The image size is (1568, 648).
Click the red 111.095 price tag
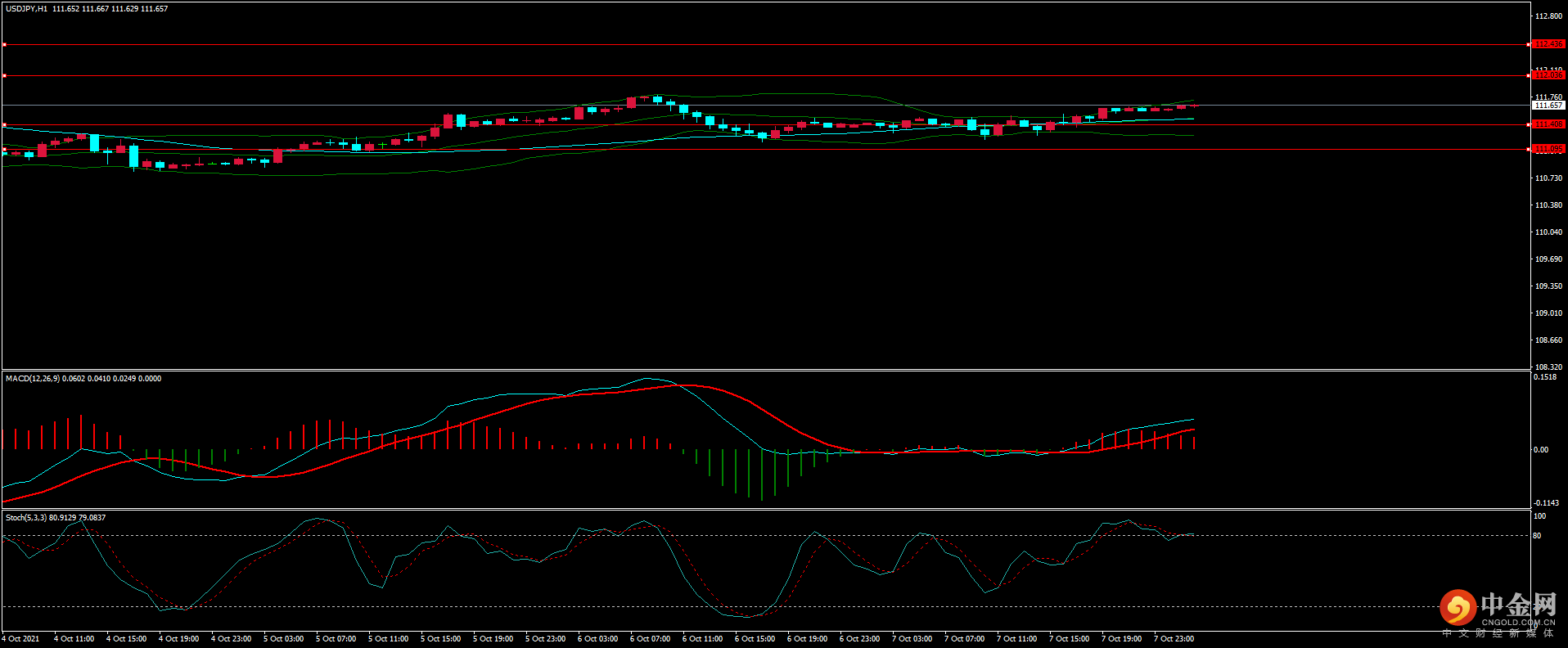click(x=1548, y=149)
